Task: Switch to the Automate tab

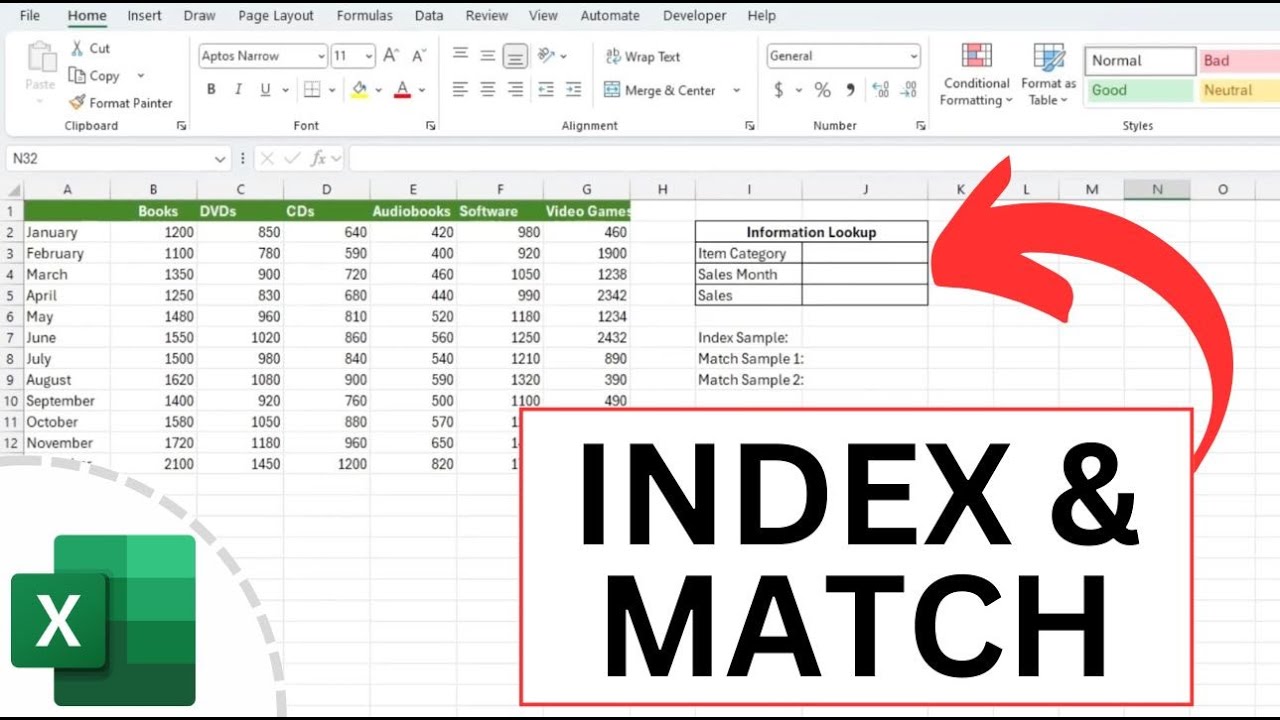Action: pos(610,15)
